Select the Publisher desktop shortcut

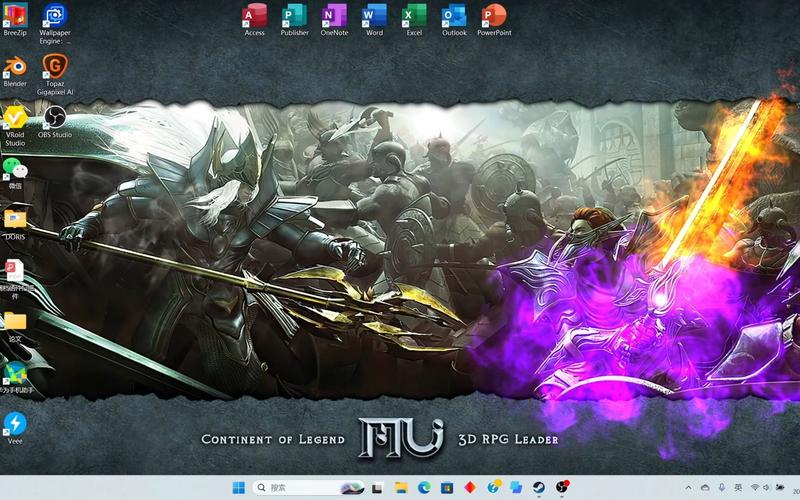click(294, 20)
